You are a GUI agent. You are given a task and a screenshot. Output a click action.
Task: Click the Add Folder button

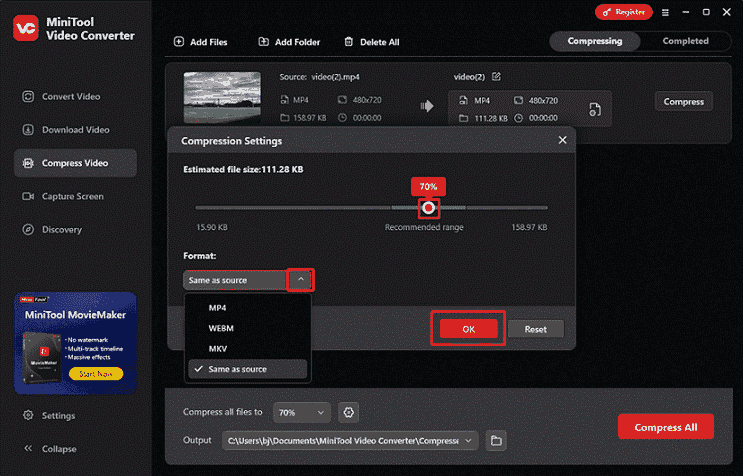pyautogui.click(x=289, y=42)
